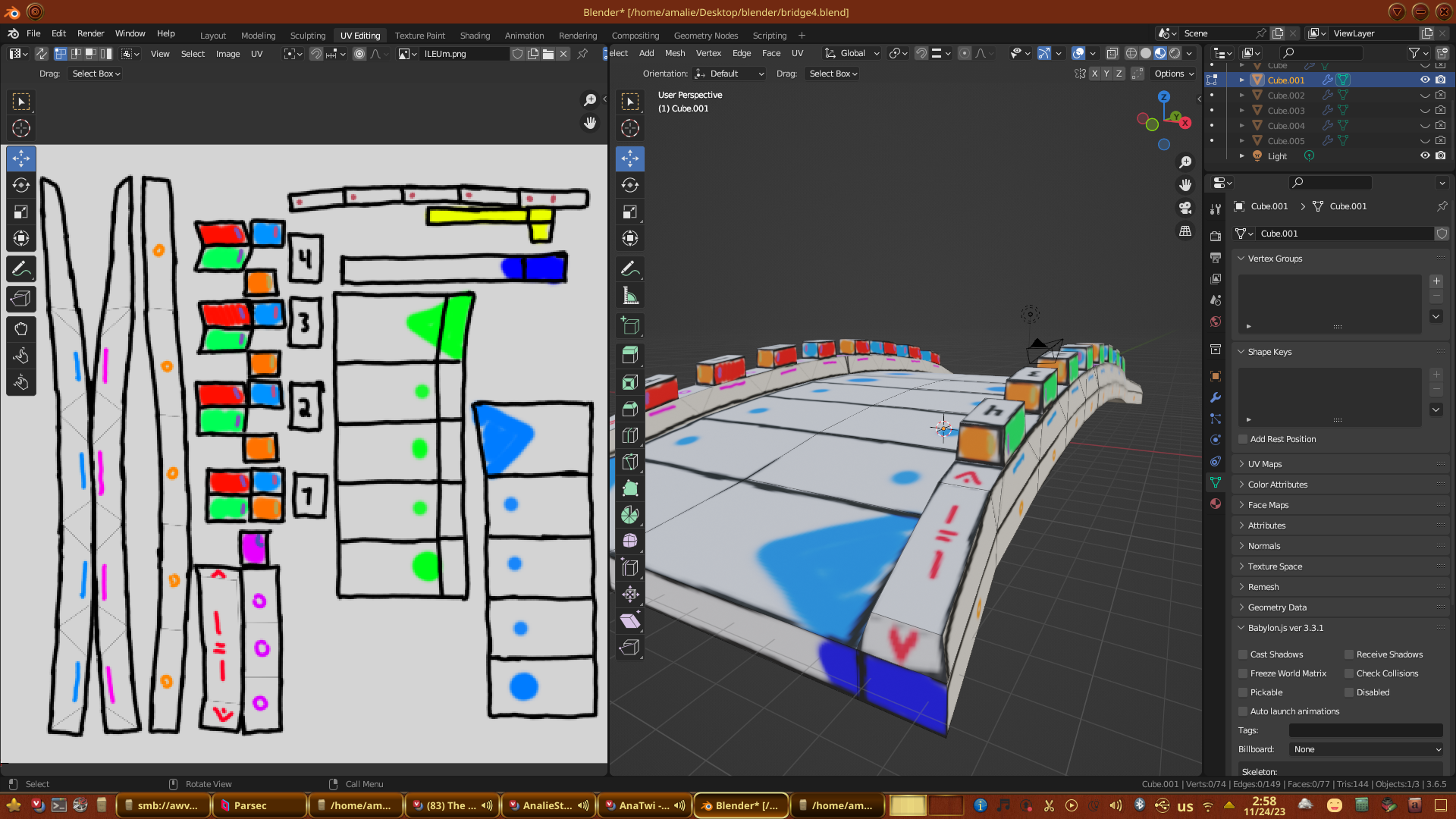This screenshot has height=819, width=1456.
Task: Select the Rip Region tool in UV editor
Action: pyautogui.click(x=21, y=300)
